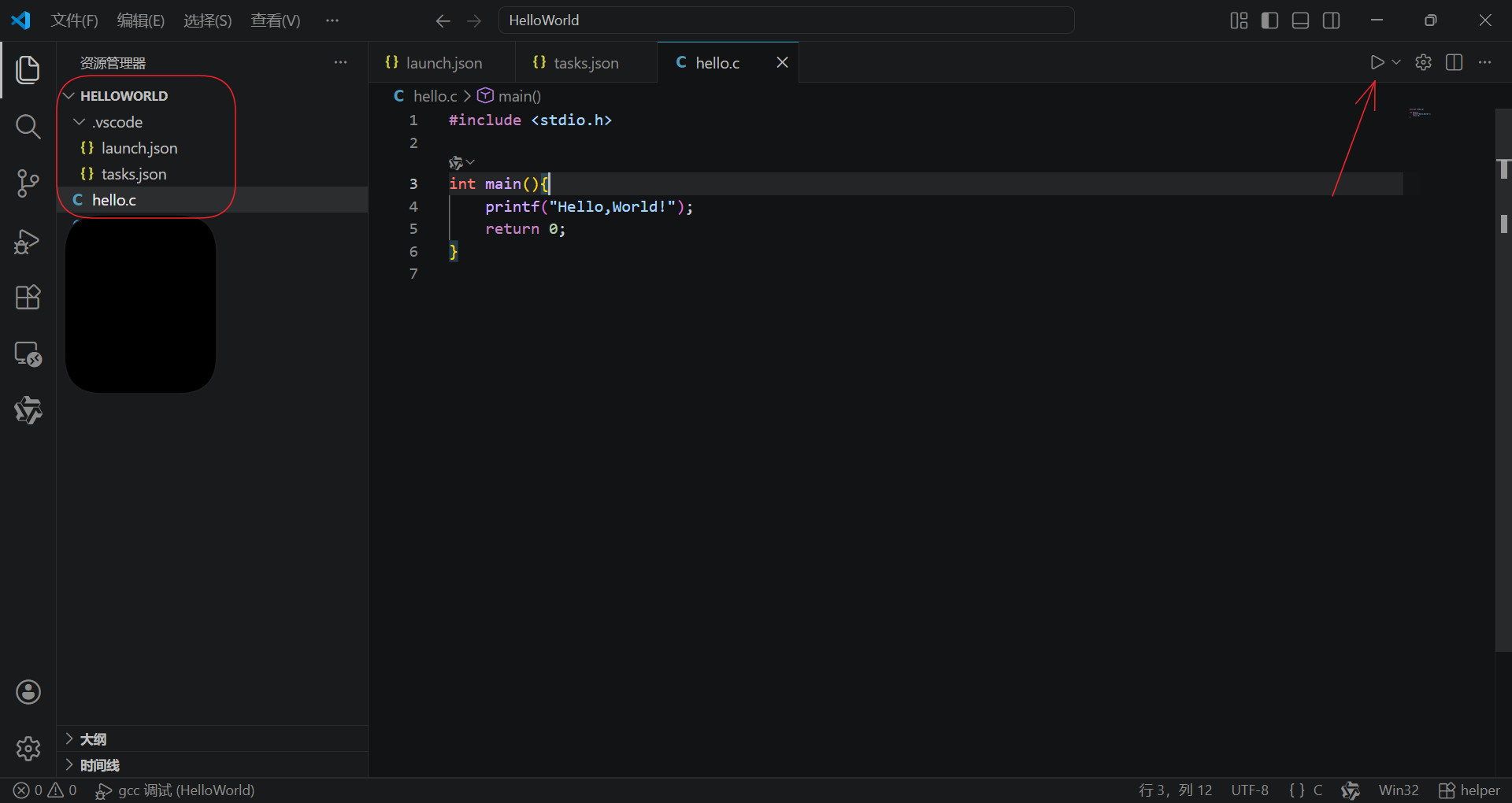Open the AI code lens dropdown above main

(461, 163)
